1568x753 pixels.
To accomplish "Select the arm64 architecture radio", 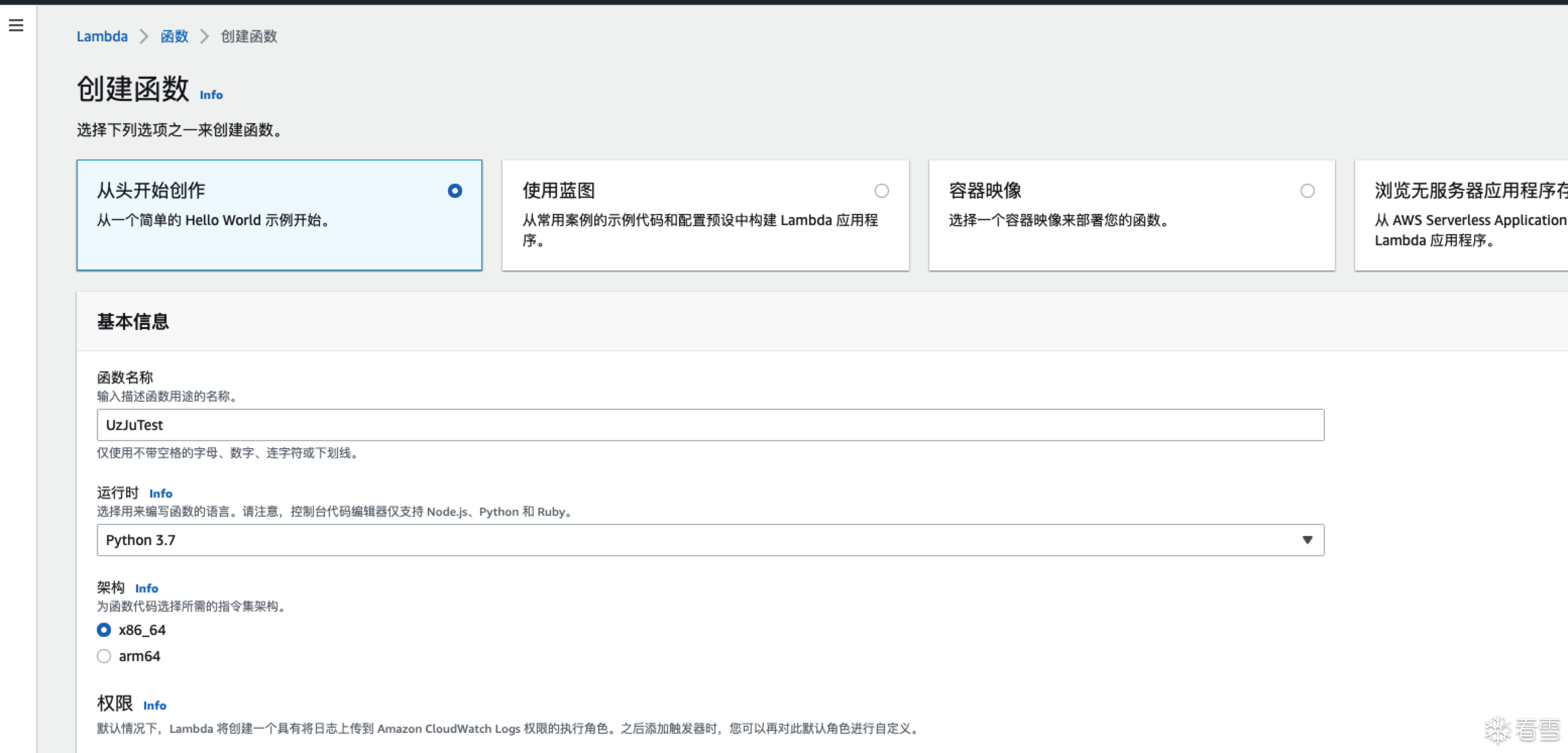I will click(x=104, y=656).
